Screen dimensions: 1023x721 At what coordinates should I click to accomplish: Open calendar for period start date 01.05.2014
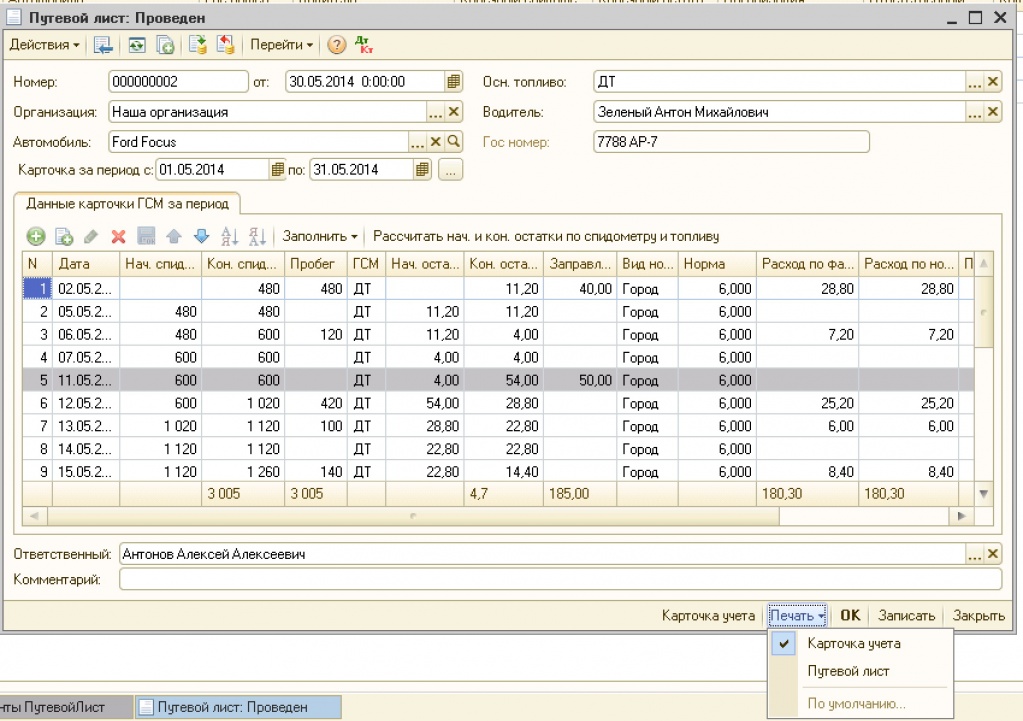277,170
